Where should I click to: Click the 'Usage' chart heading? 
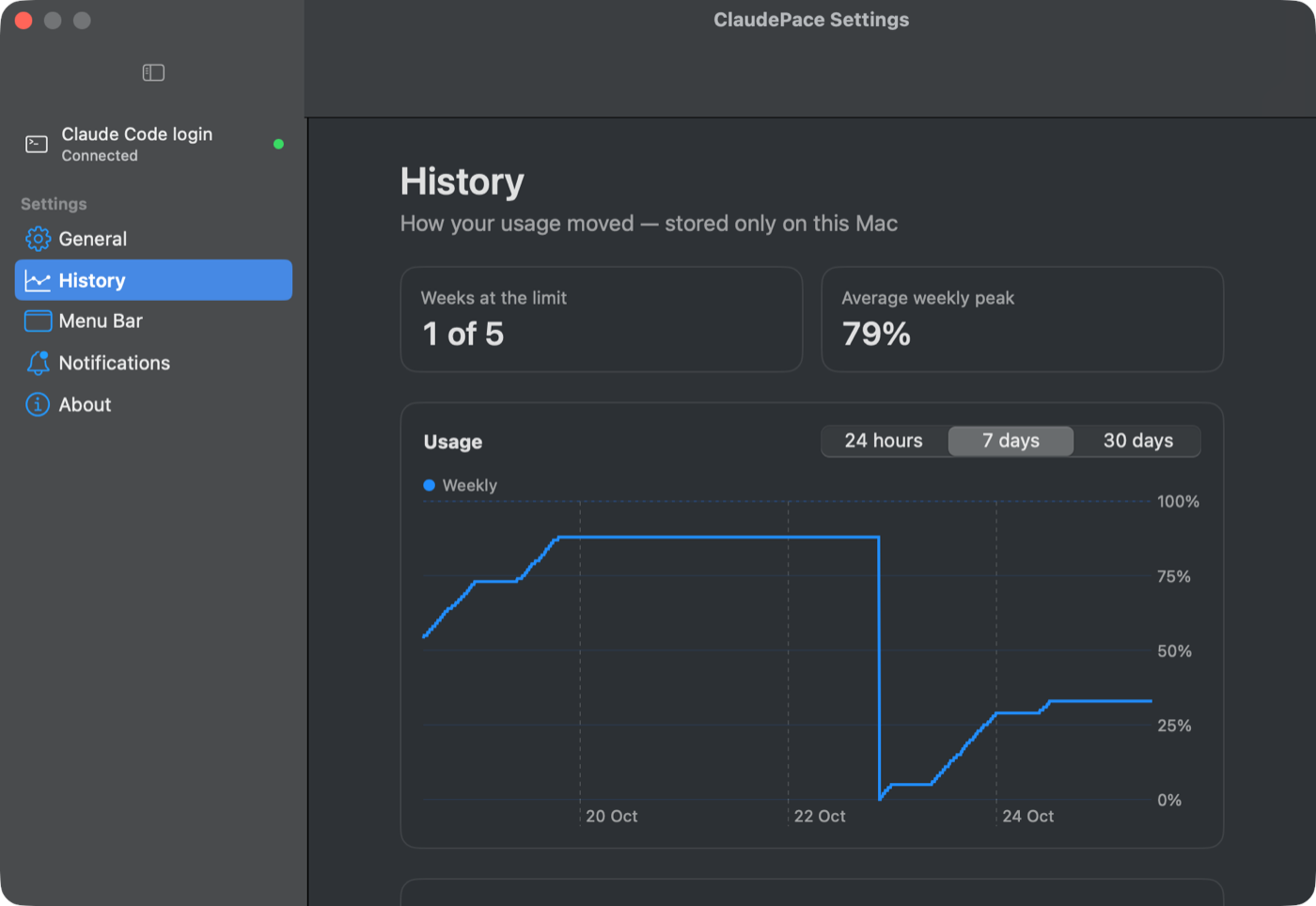453,442
